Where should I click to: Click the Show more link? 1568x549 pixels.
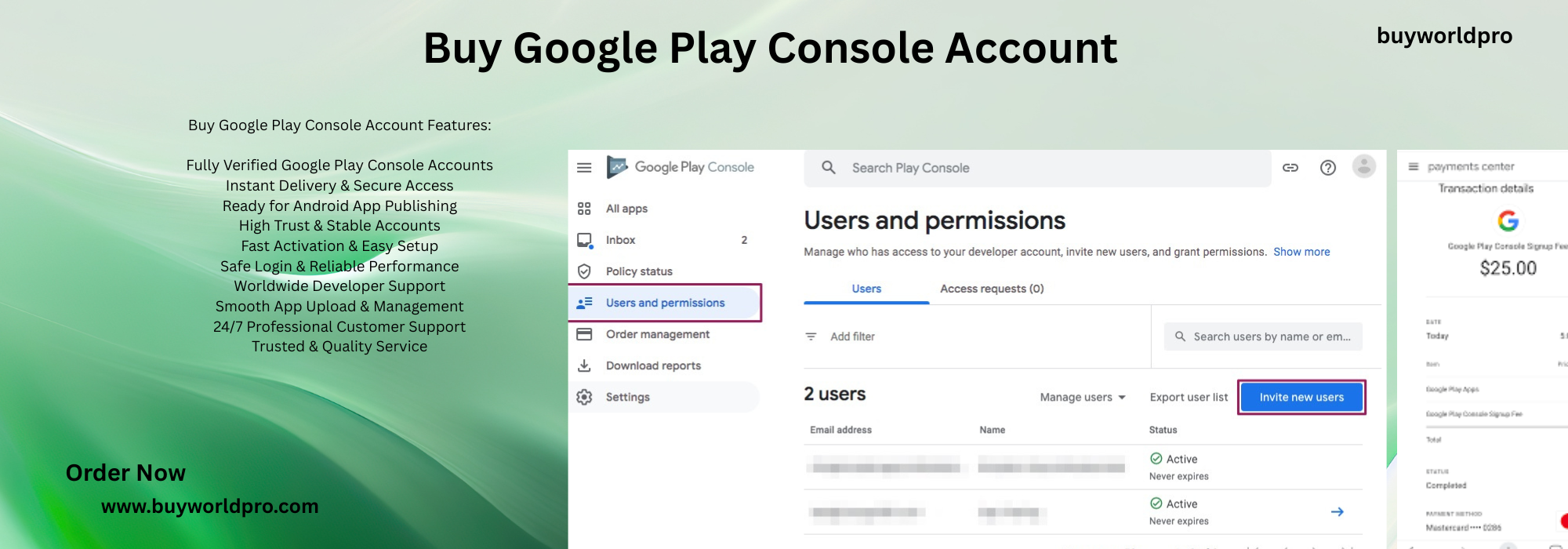[x=1301, y=252]
